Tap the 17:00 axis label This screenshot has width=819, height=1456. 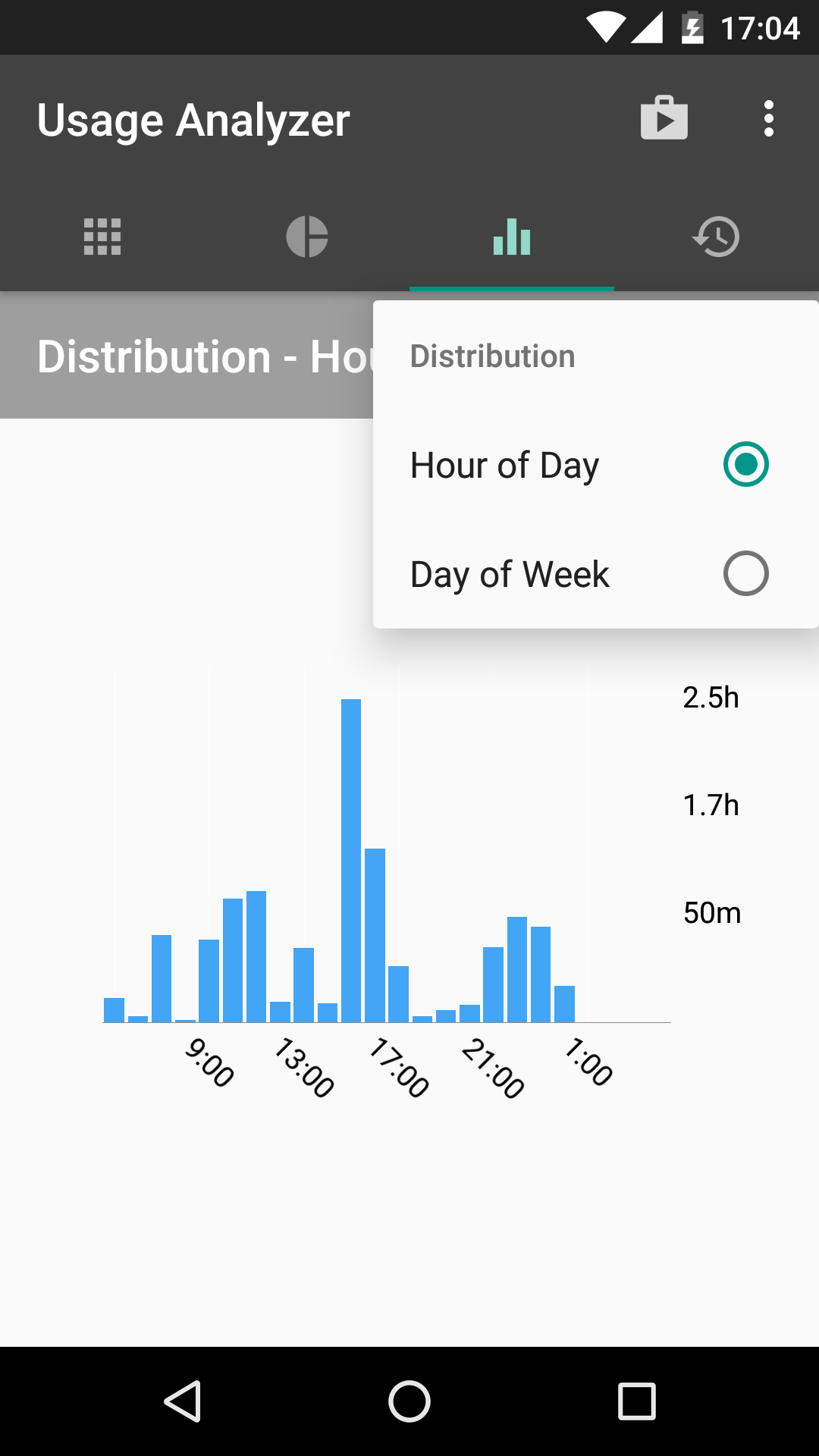(x=399, y=1068)
